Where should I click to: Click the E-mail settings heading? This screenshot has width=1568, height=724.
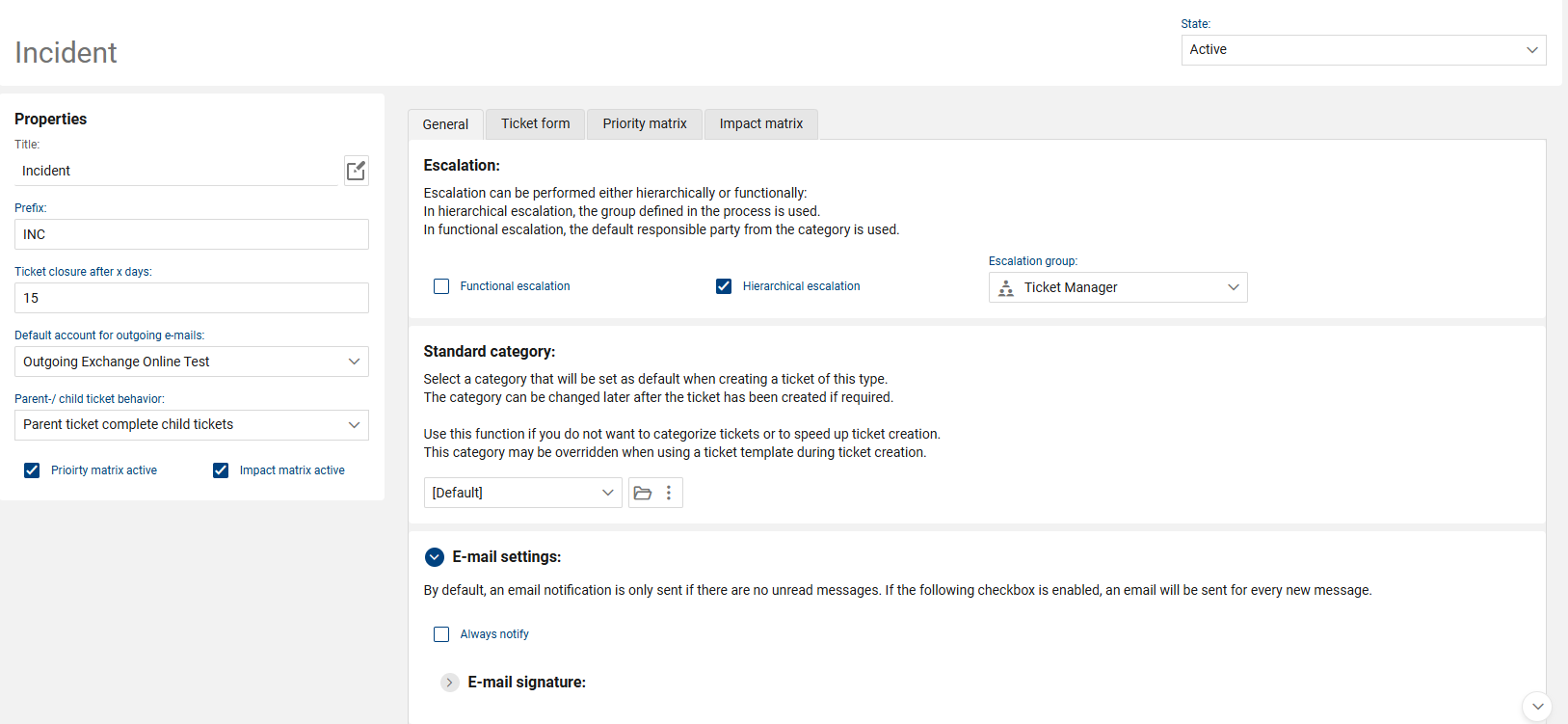coord(507,557)
